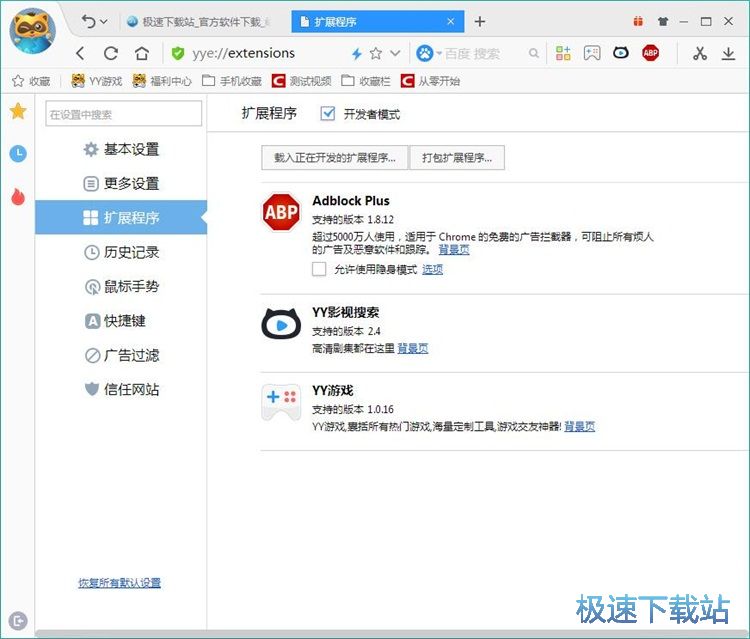Open the Baidu search engine selector
This screenshot has height=639, width=750.
[x=429, y=53]
